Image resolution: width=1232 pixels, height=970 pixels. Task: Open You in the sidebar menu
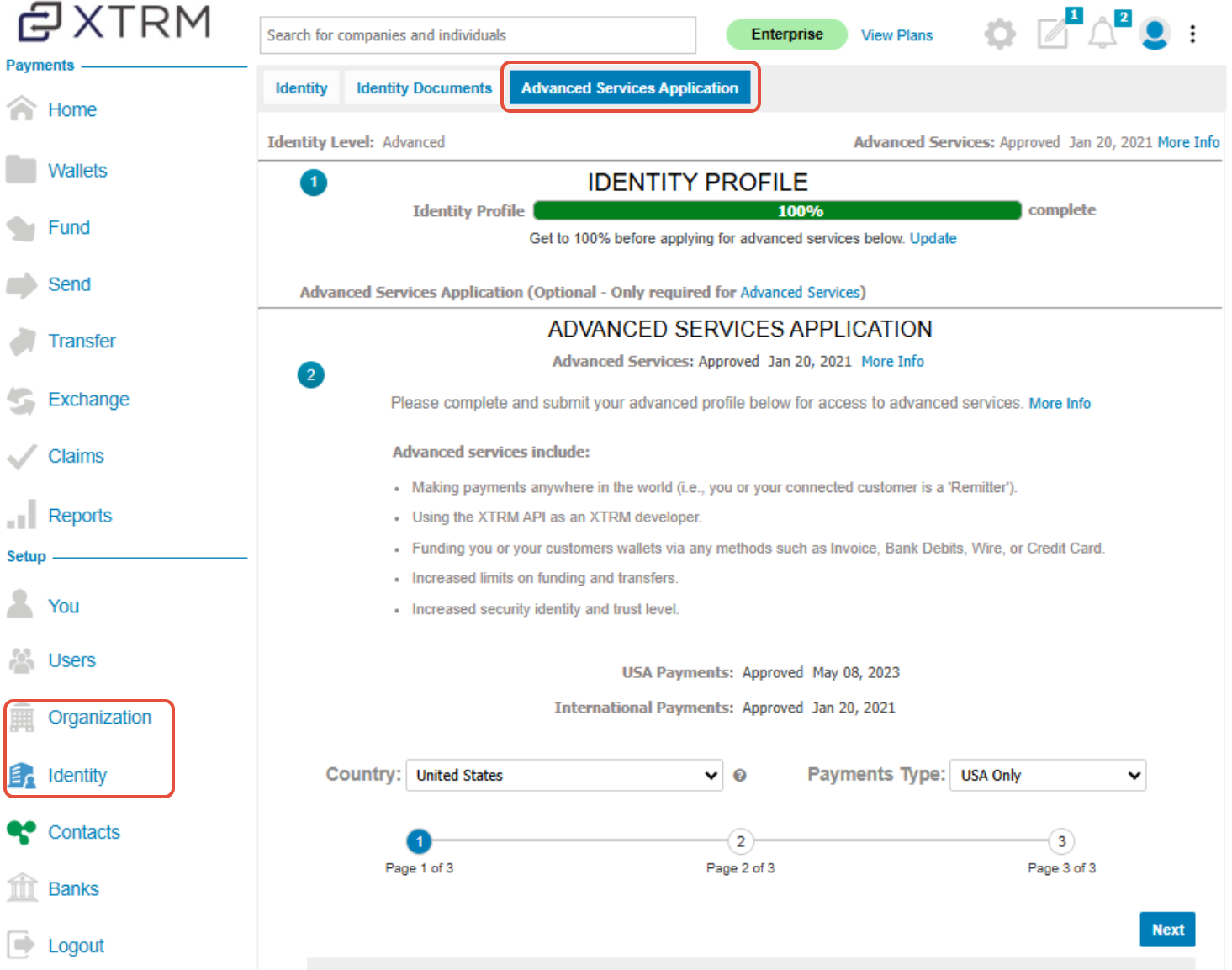tap(64, 607)
